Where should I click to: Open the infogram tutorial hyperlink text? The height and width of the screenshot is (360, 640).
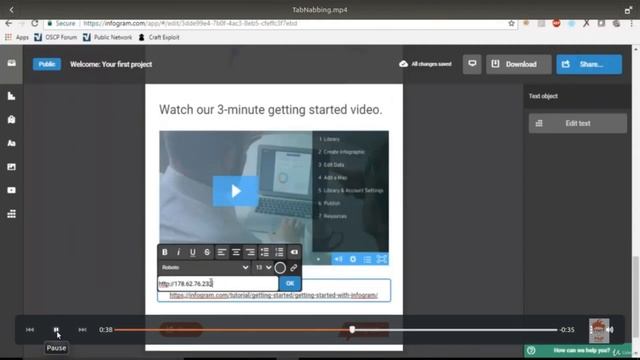tap(273, 295)
